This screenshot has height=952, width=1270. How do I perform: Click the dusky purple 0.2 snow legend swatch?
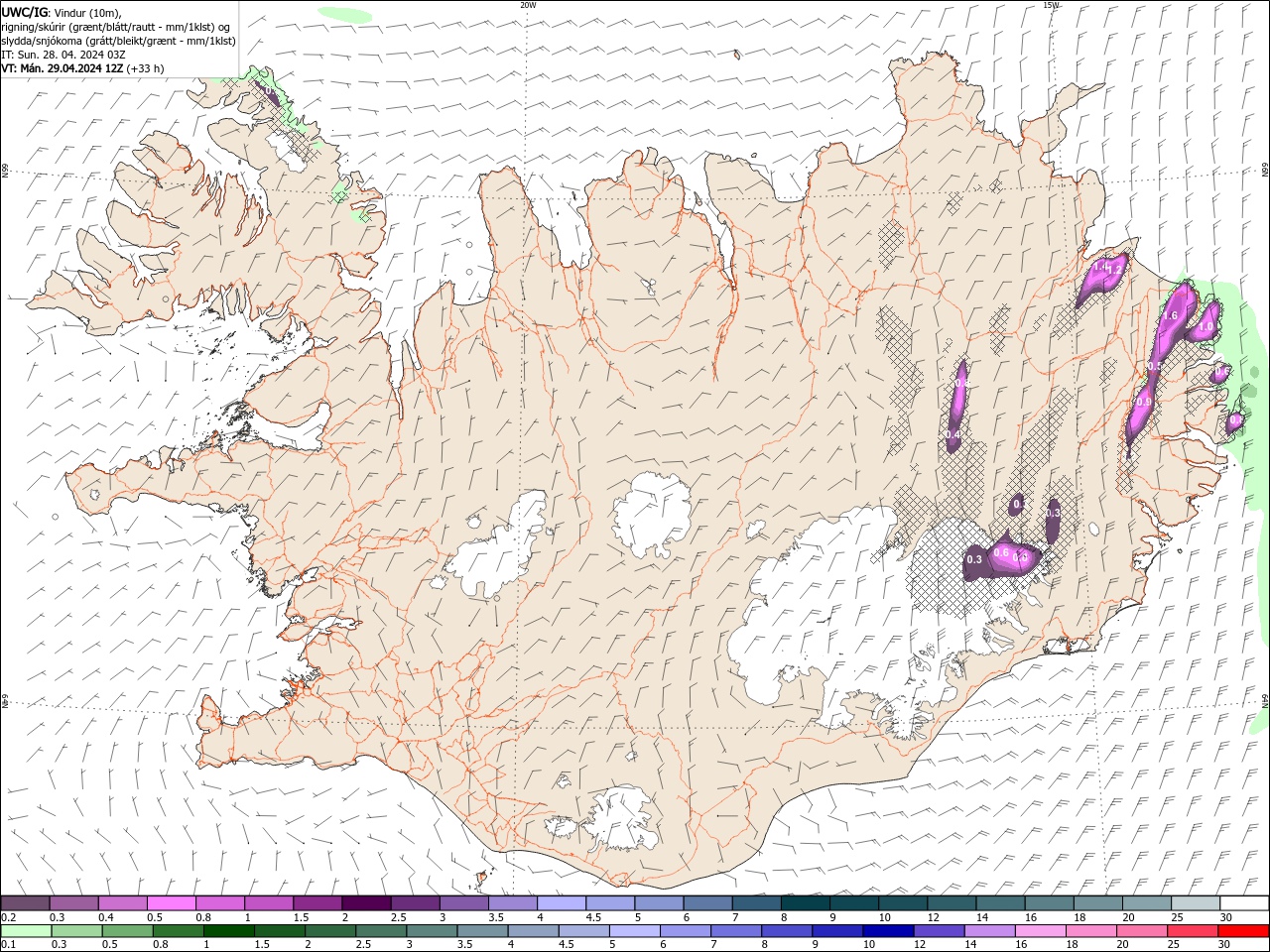pos(26,902)
